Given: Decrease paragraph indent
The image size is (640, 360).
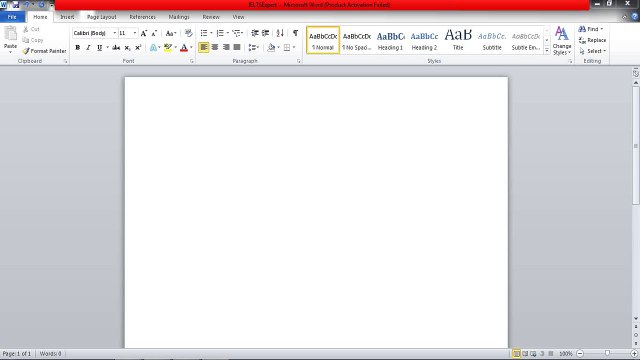Looking at the screenshot, I should 255,33.
